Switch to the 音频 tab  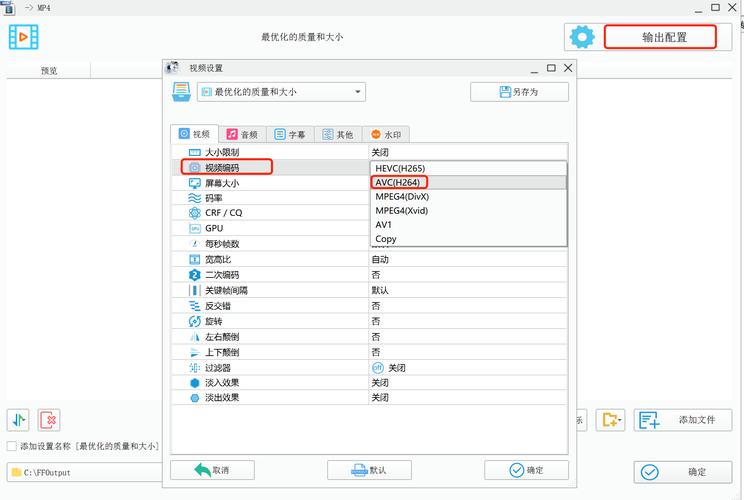(242, 135)
